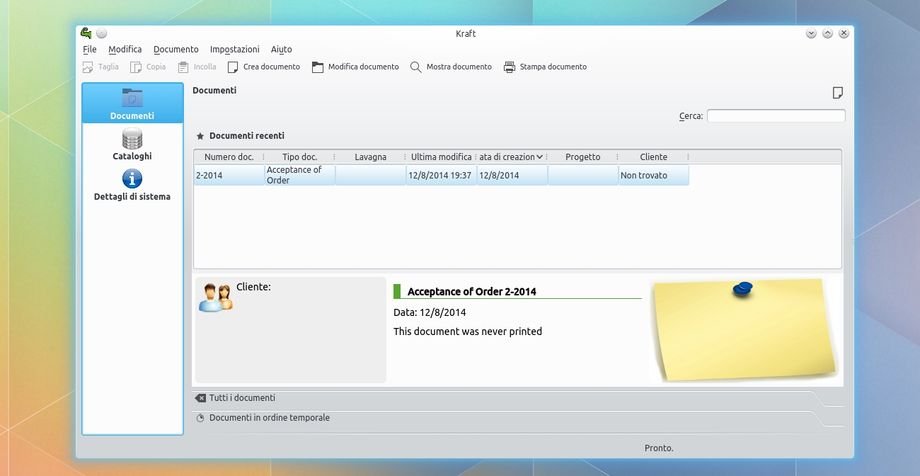920x476 pixels.
Task: Click inside the Cerca search field
Action: 775,116
